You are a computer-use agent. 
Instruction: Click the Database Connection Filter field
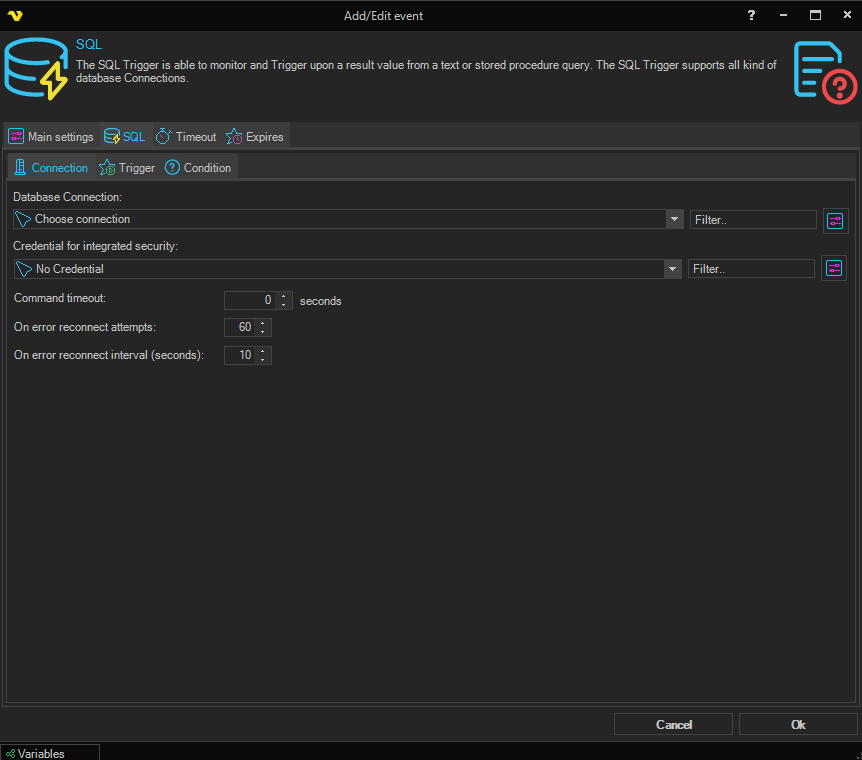pos(753,219)
